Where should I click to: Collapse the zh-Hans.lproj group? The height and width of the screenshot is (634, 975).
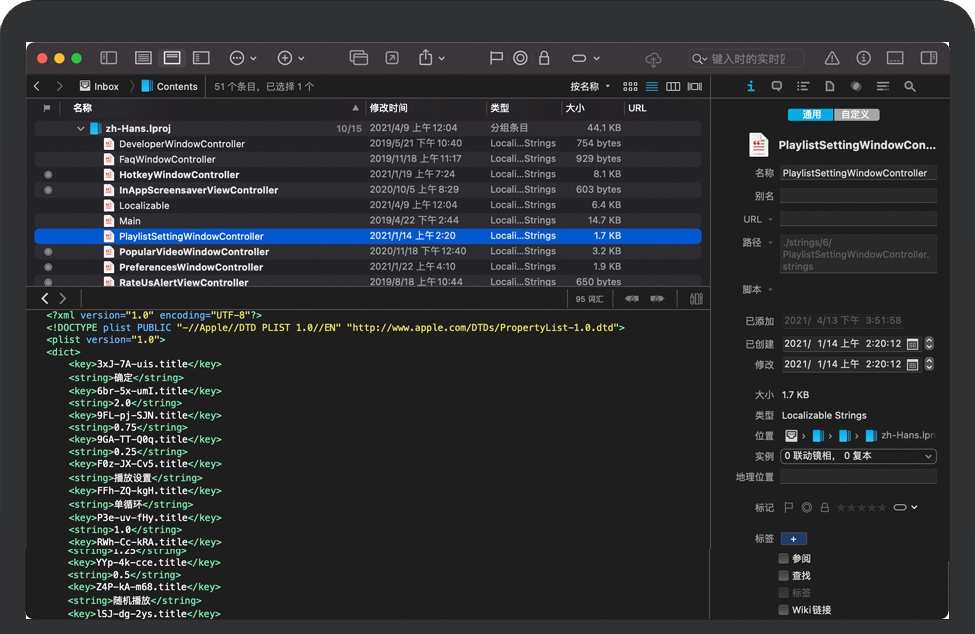[81, 129]
